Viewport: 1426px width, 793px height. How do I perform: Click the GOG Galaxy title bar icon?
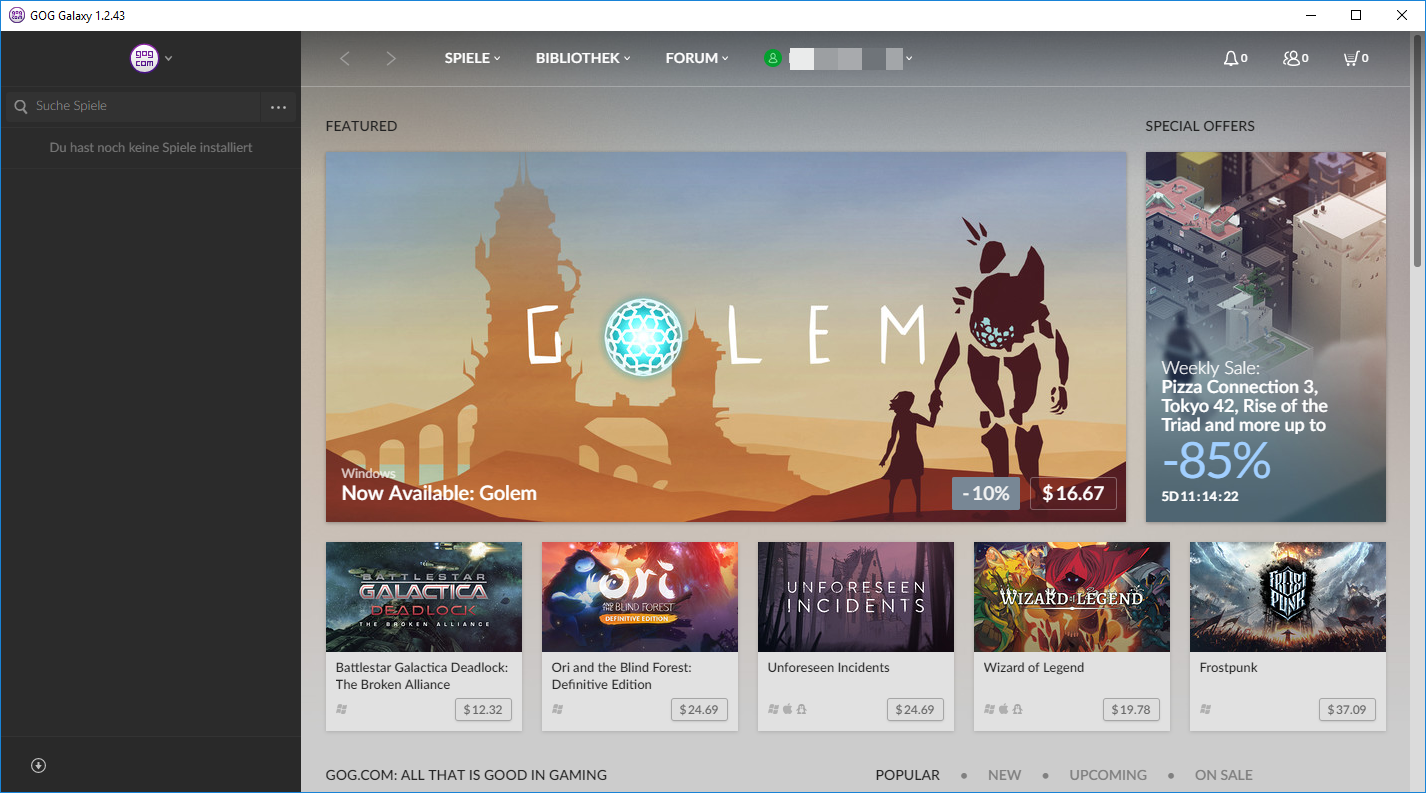coord(17,15)
